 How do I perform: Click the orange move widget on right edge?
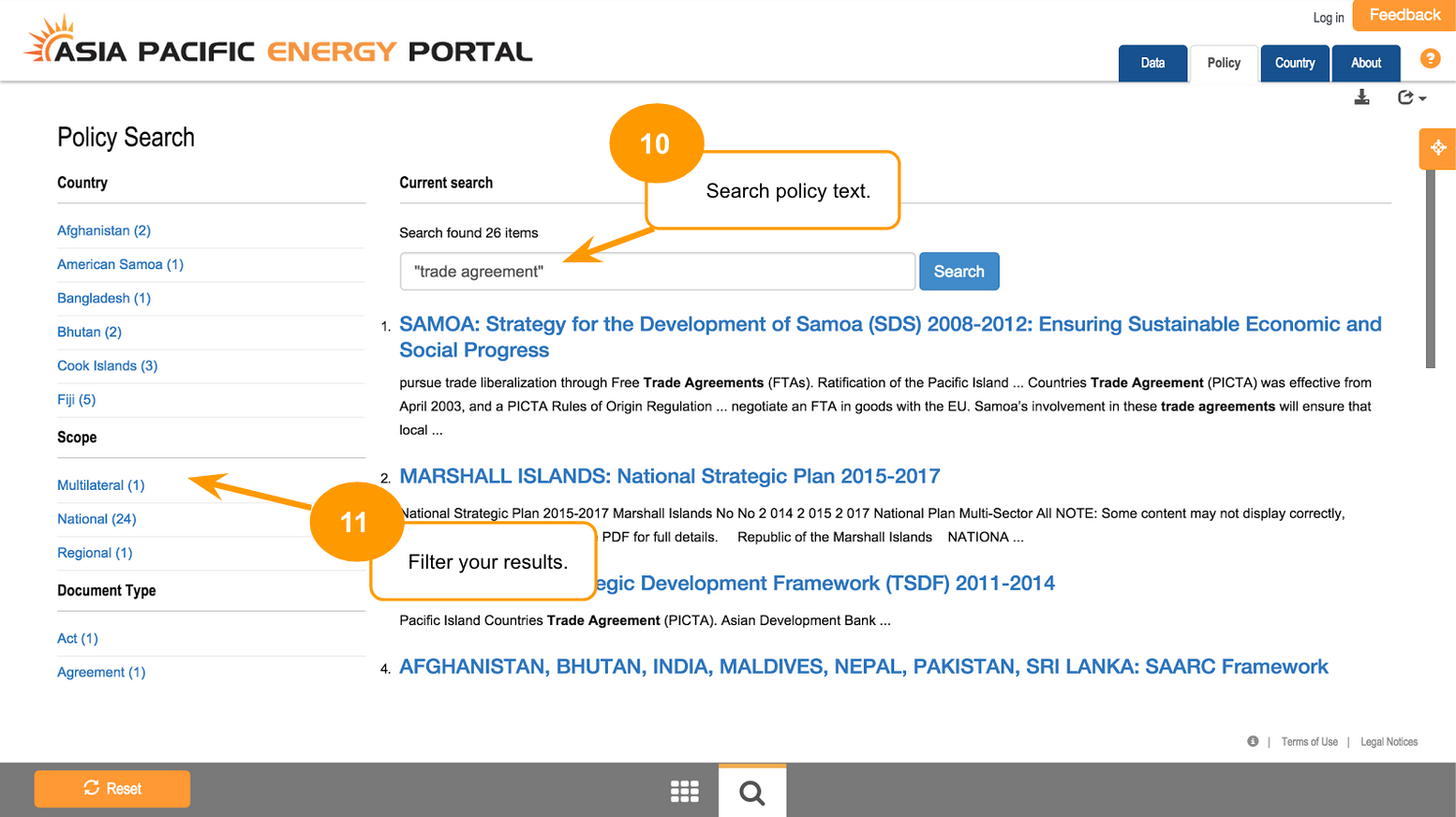[1437, 148]
